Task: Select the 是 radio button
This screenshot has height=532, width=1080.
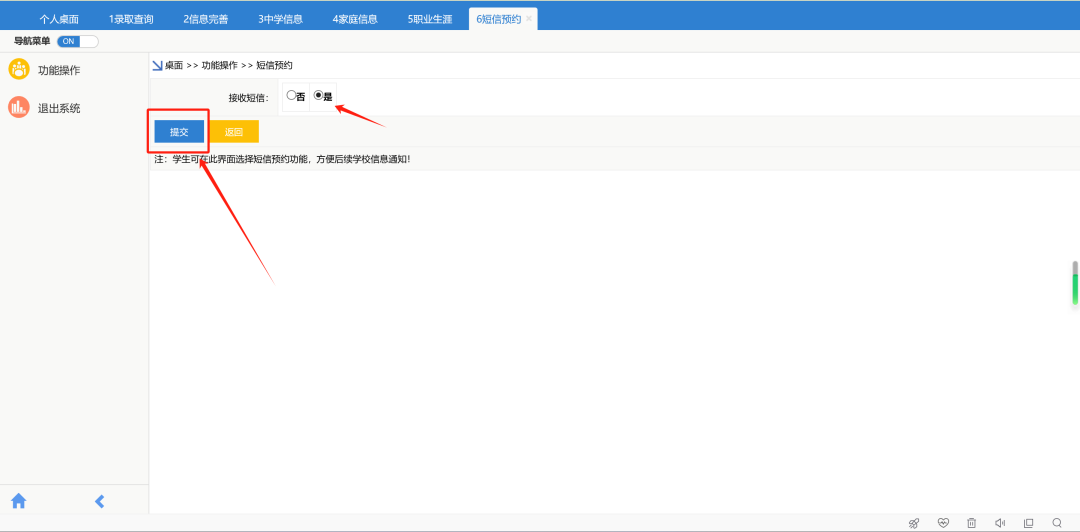Action: pos(319,96)
